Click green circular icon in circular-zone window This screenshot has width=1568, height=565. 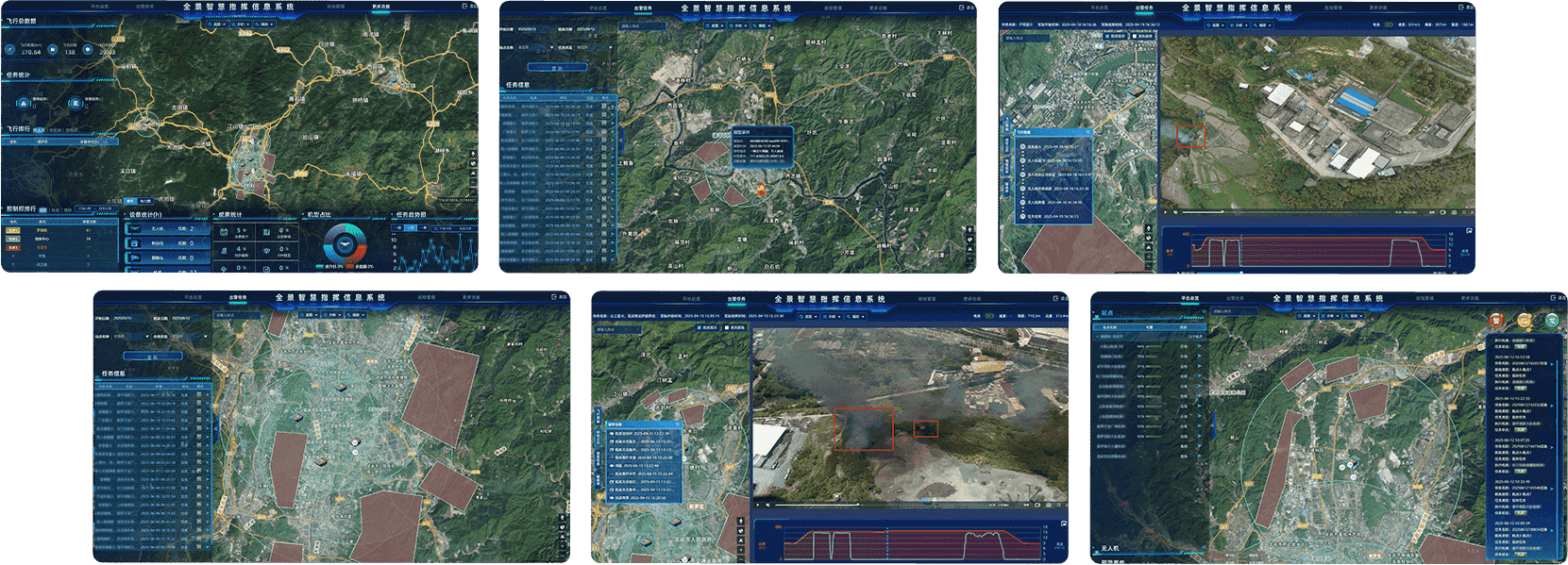pos(1551,321)
